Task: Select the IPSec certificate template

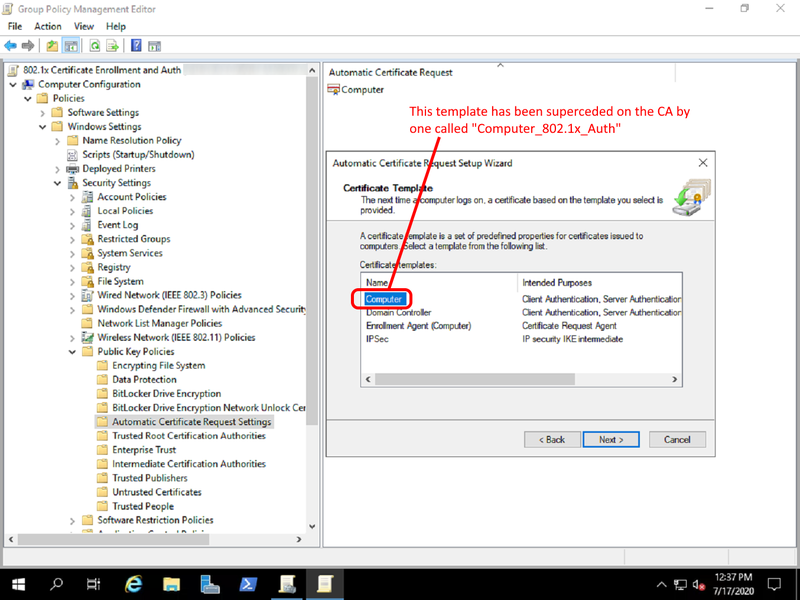Action: coord(377,339)
